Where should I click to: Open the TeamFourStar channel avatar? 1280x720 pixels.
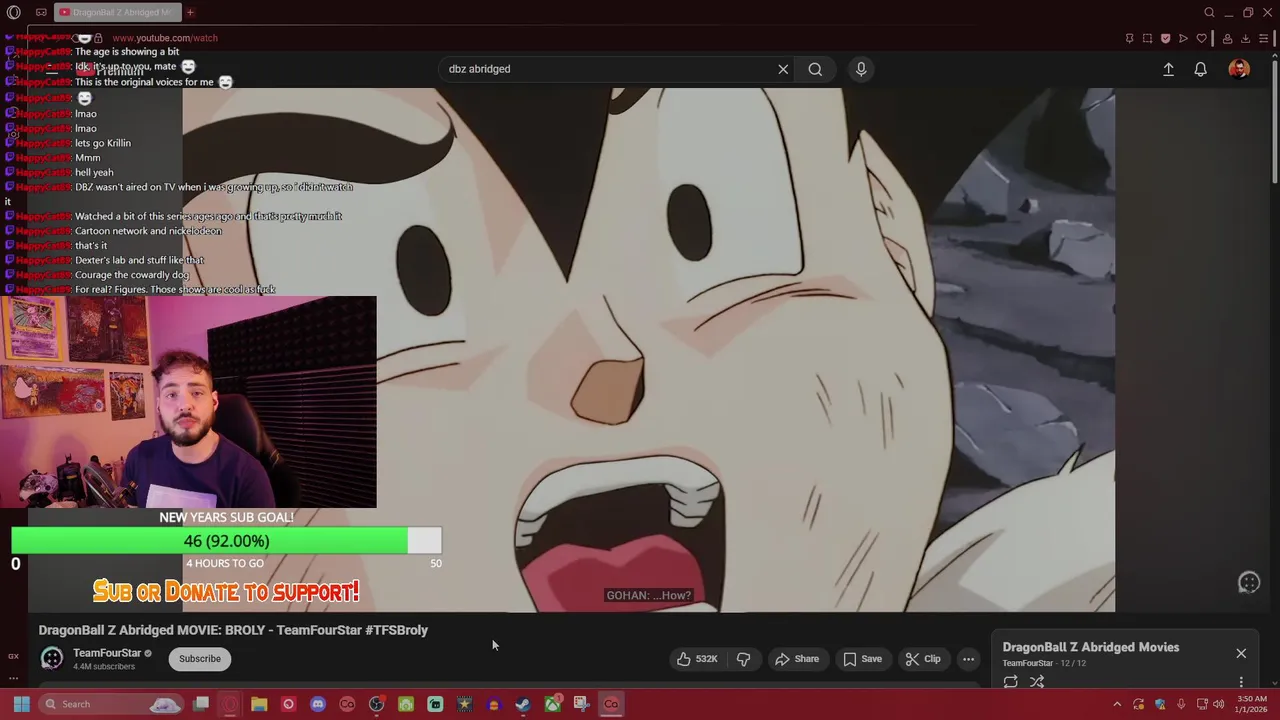tap(51, 658)
